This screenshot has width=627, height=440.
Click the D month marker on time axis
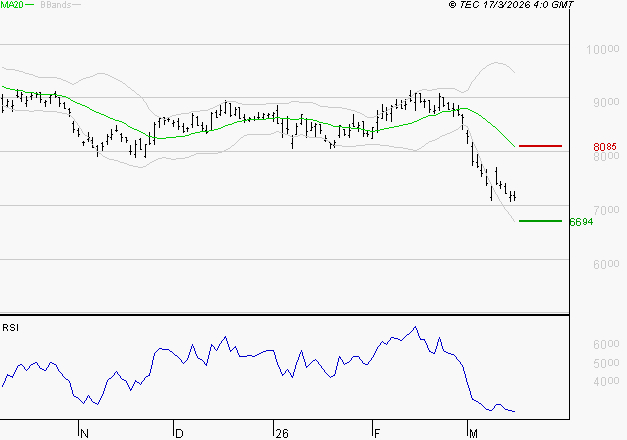point(179,434)
